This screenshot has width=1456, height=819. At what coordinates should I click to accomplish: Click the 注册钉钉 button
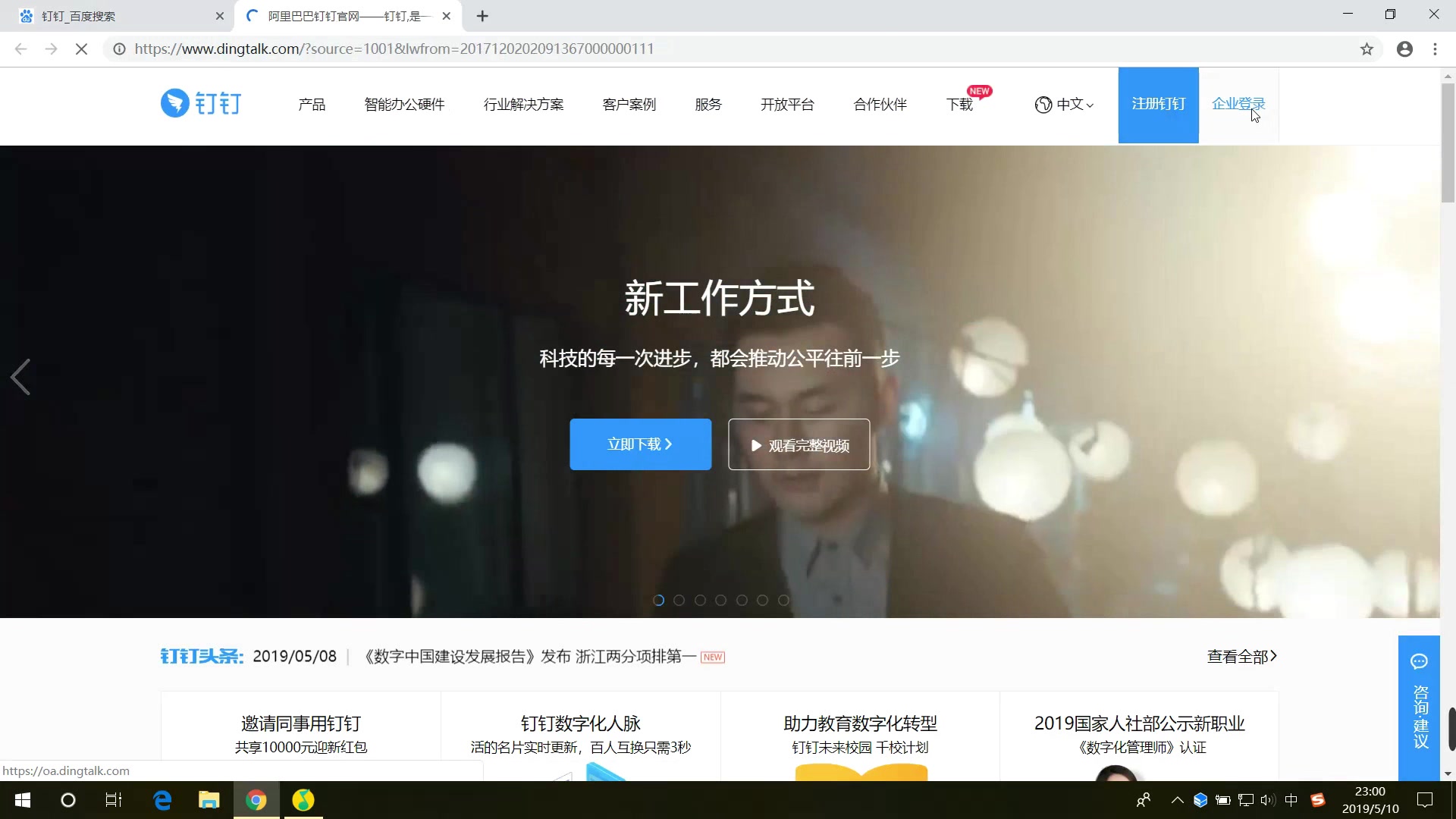[x=1158, y=105]
